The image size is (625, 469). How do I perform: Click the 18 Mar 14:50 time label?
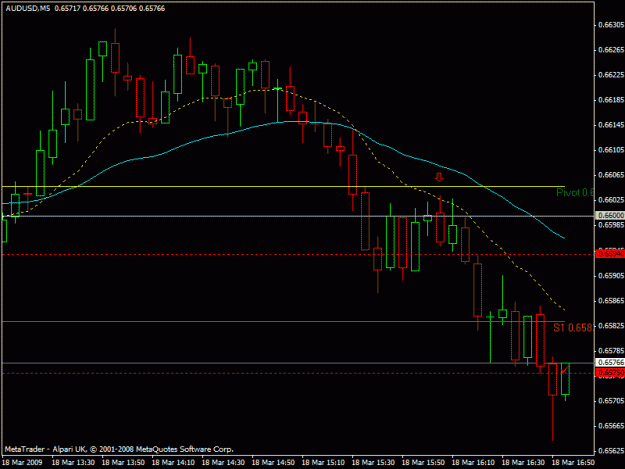click(273, 463)
